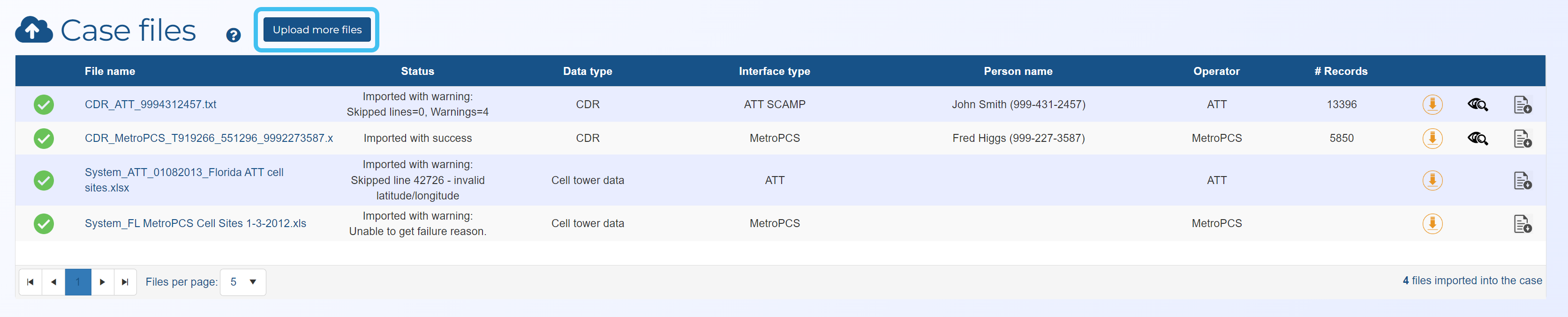
Task: Download the CDR_ATT_9994312457.txt file
Action: click(1432, 104)
